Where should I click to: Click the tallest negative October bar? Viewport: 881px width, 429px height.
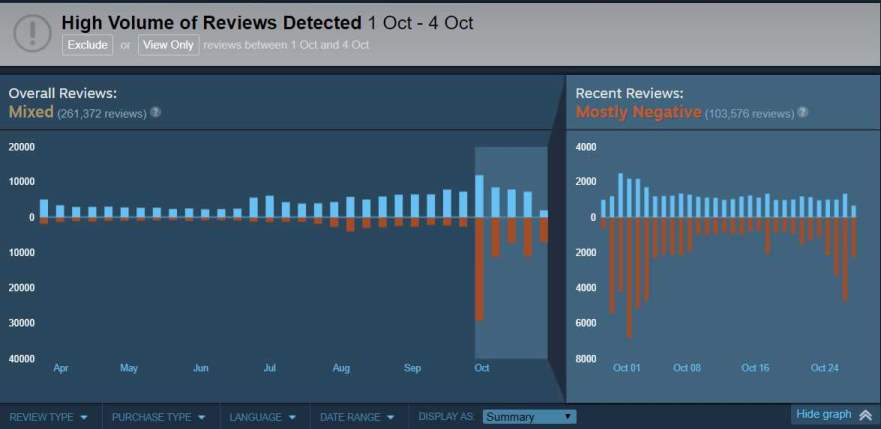point(480,268)
